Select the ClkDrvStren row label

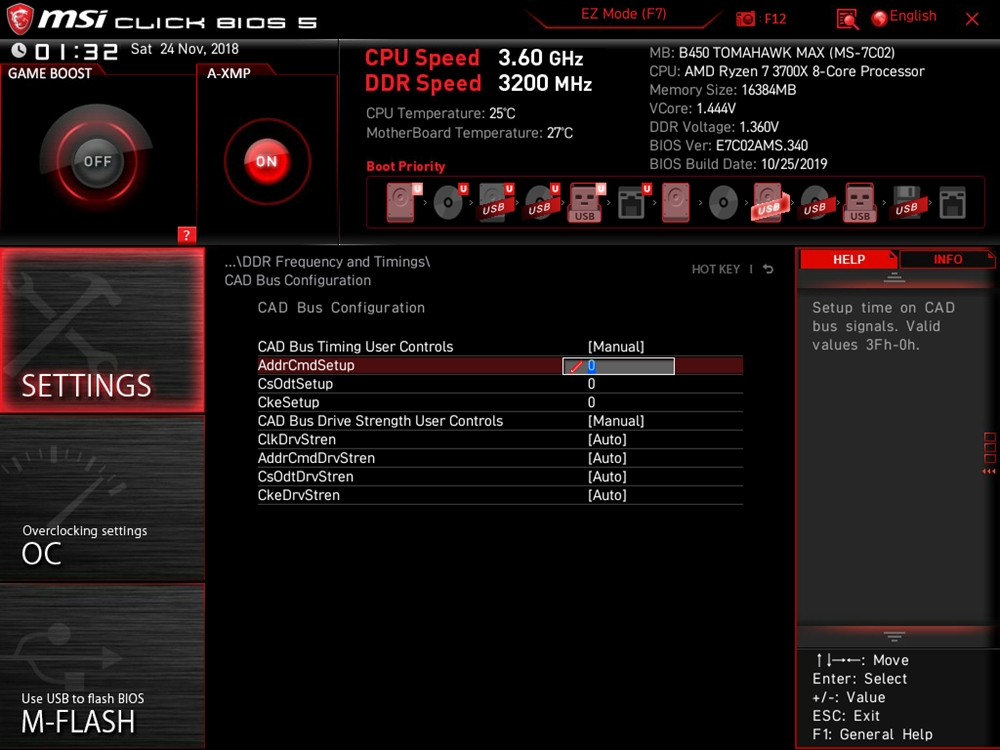point(297,439)
